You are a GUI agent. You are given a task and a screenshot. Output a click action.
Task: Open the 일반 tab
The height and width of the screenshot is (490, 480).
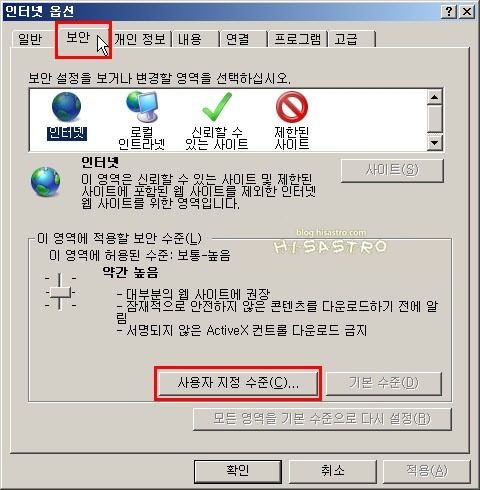pos(30,39)
